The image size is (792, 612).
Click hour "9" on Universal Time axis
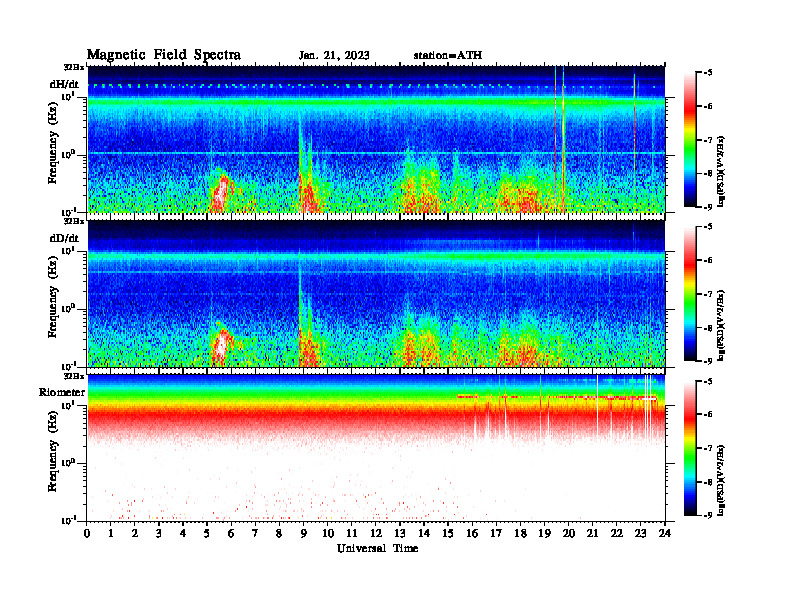303,533
